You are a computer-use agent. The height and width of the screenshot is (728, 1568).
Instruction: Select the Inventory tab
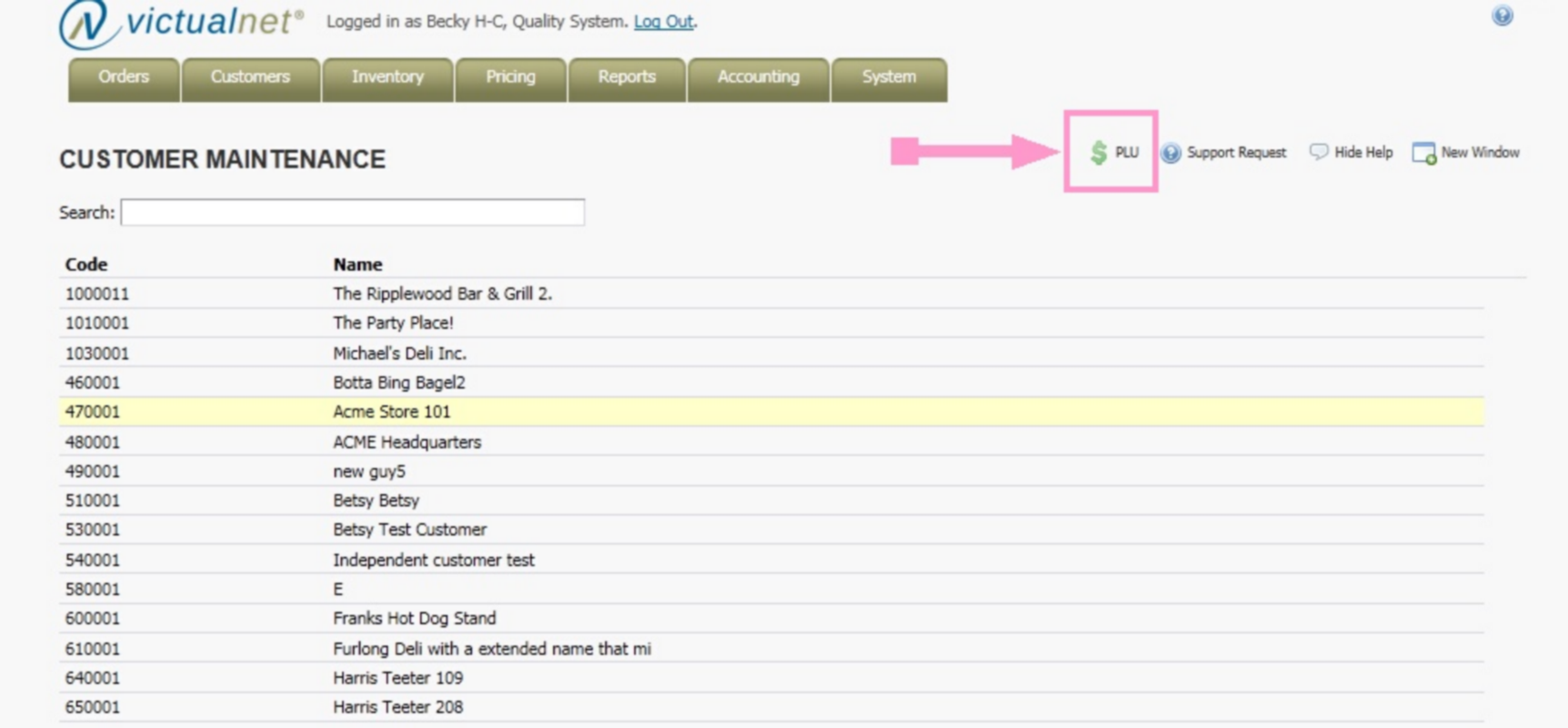[387, 77]
